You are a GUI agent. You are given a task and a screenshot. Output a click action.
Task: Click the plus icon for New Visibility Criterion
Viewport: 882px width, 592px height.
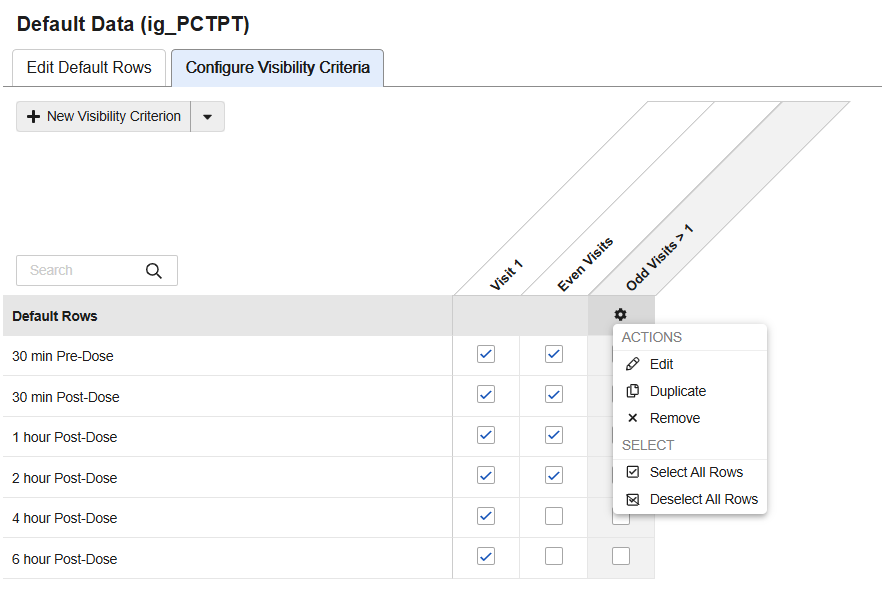click(33, 116)
